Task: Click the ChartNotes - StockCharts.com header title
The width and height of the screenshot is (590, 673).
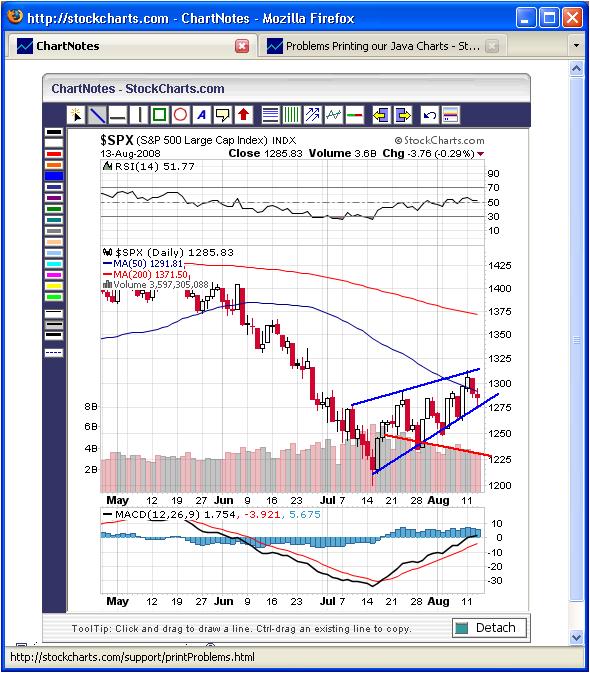Action: [x=138, y=88]
